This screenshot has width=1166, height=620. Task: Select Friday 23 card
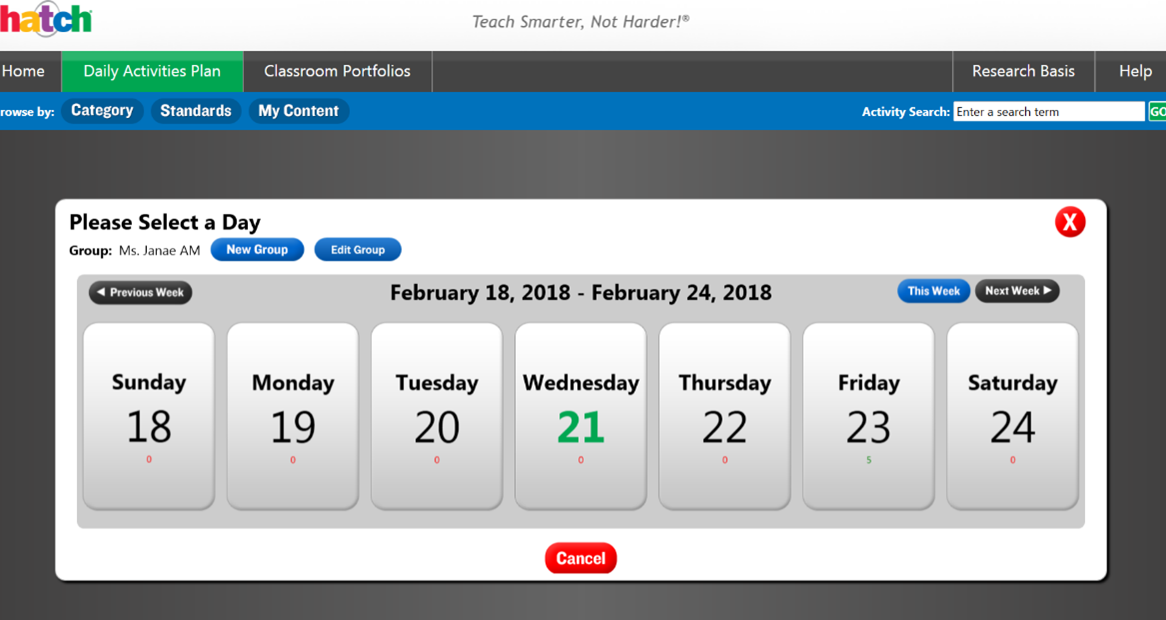[869, 416]
